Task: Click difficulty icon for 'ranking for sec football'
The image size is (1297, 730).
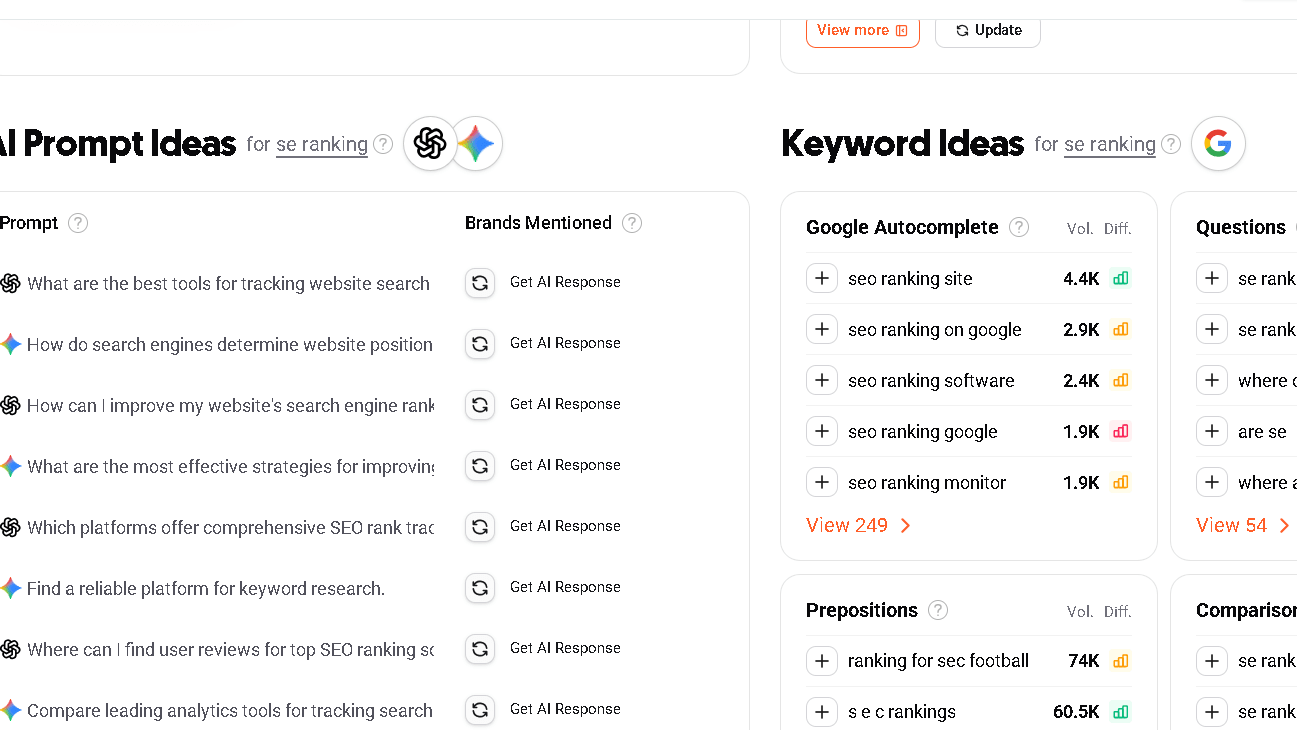Action: (x=1121, y=660)
